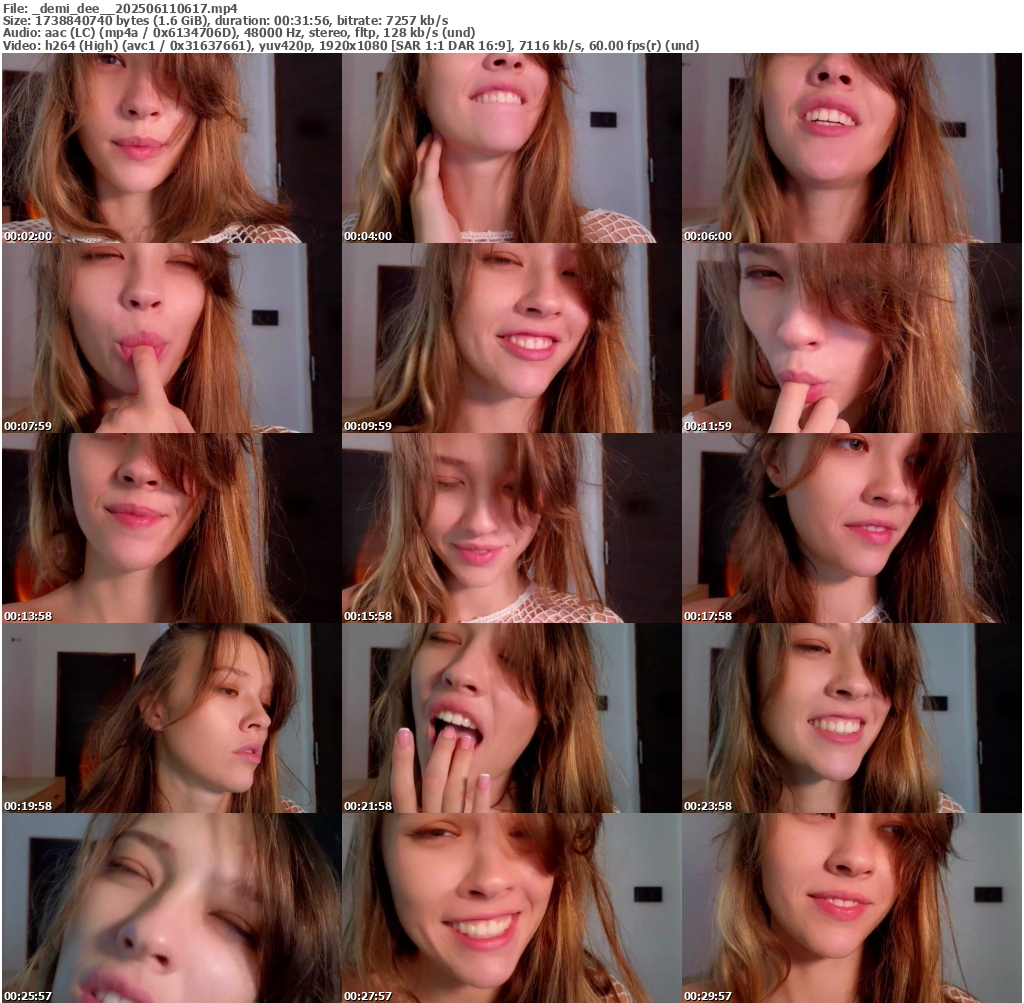Select the frame stamped 00:09:59
Viewport: 1024px width, 1003px height.
point(511,338)
